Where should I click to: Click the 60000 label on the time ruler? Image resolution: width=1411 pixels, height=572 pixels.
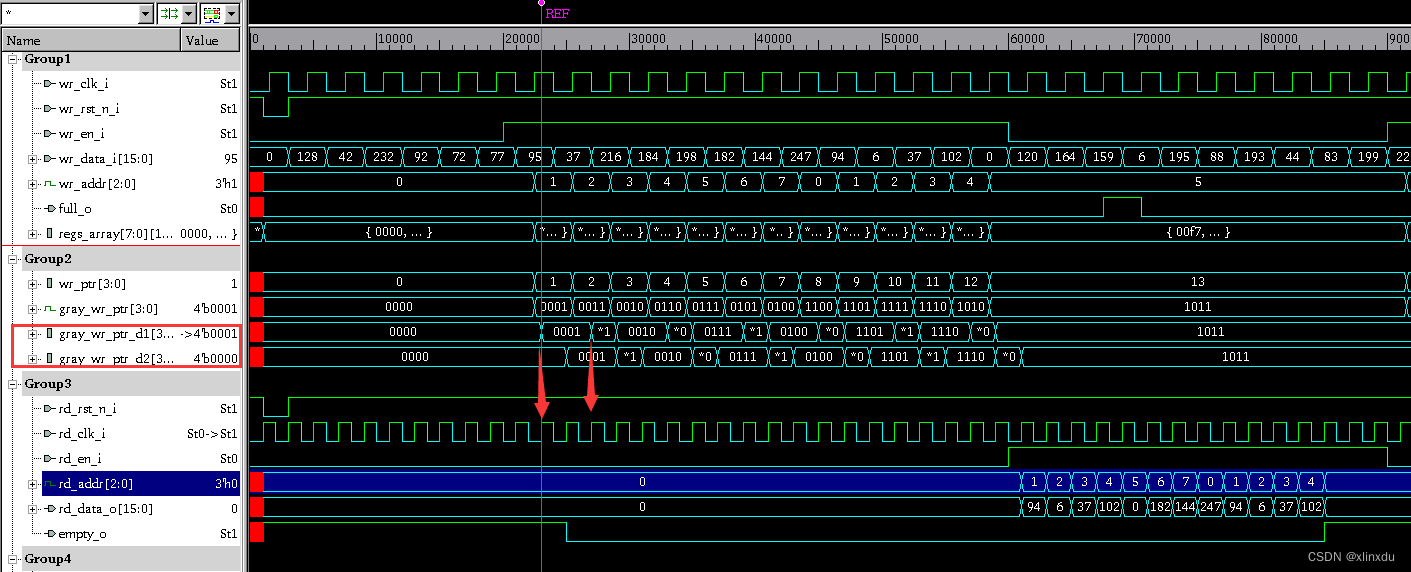[x=1026, y=38]
